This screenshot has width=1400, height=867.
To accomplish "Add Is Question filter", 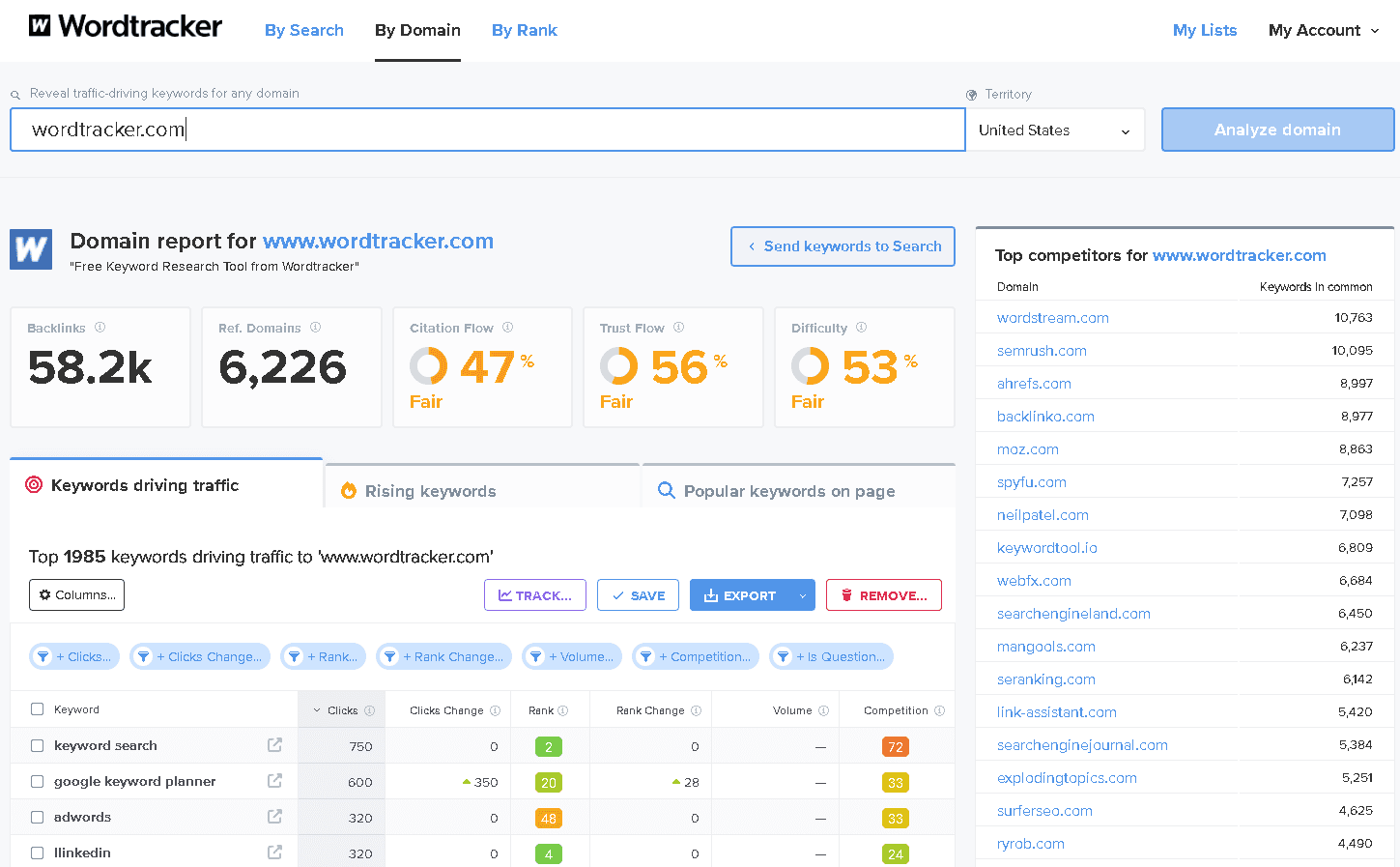I will (831, 657).
